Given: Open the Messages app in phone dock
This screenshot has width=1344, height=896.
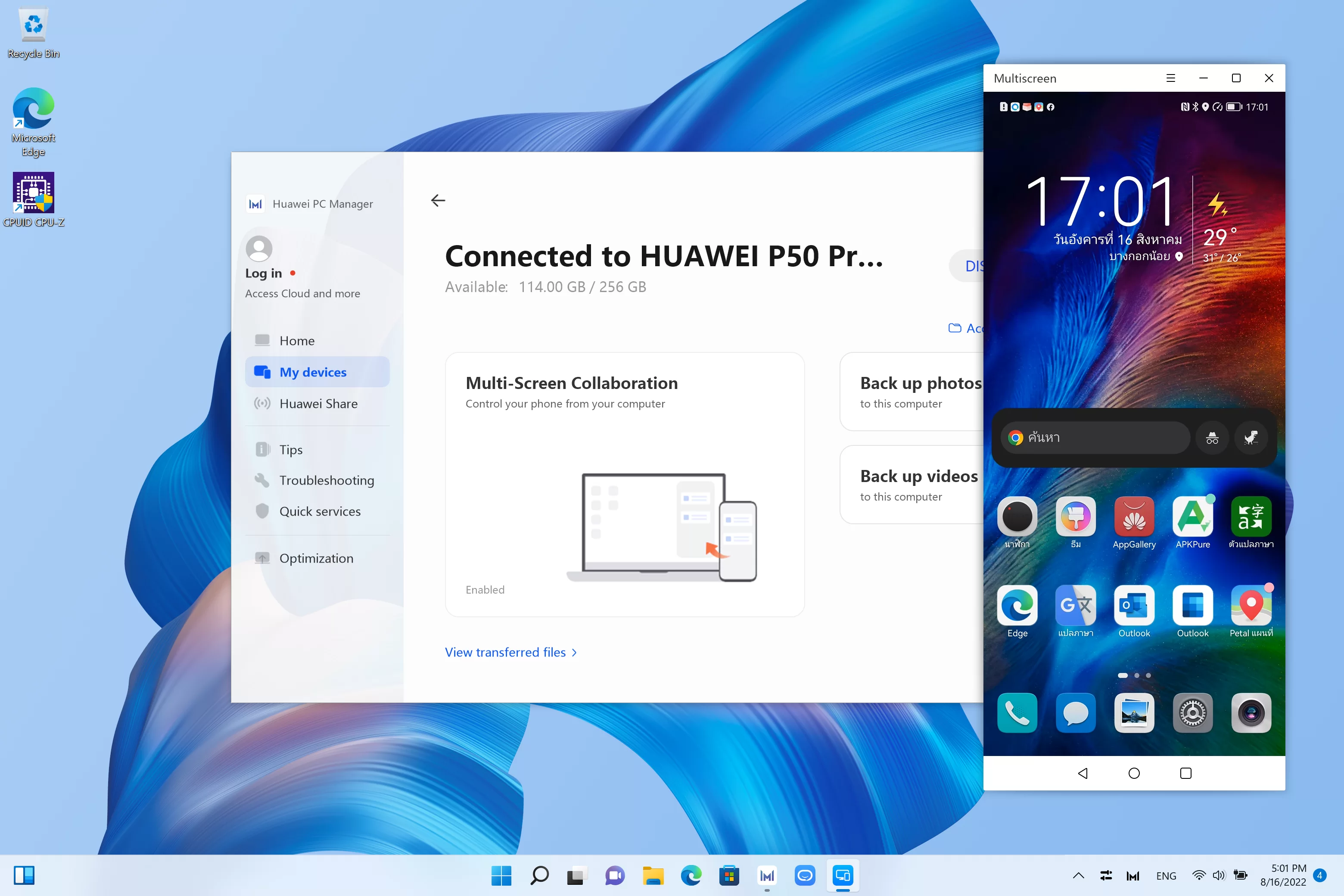Looking at the screenshot, I should [x=1076, y=712].
